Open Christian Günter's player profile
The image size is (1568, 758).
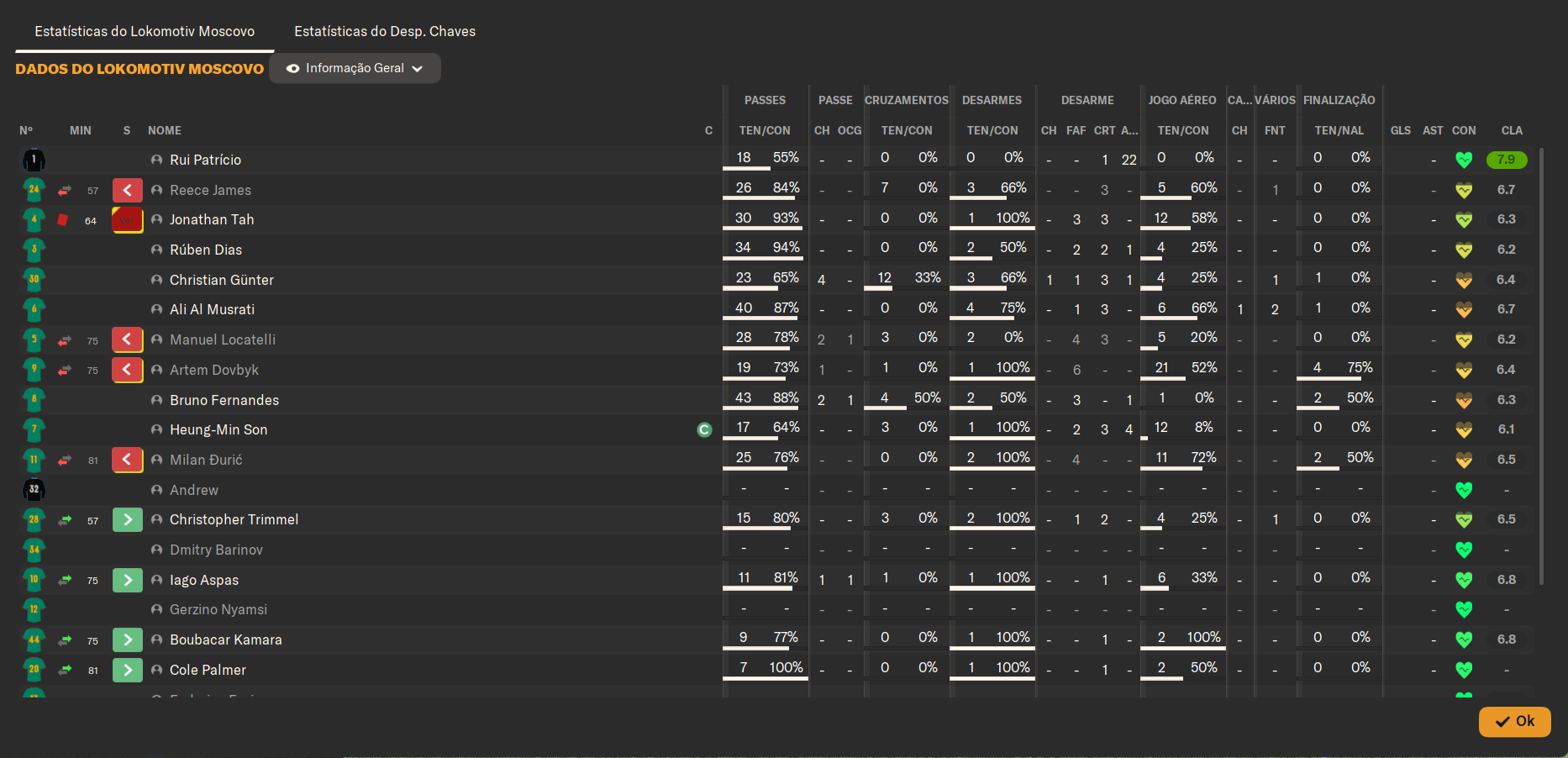point(222,280)
